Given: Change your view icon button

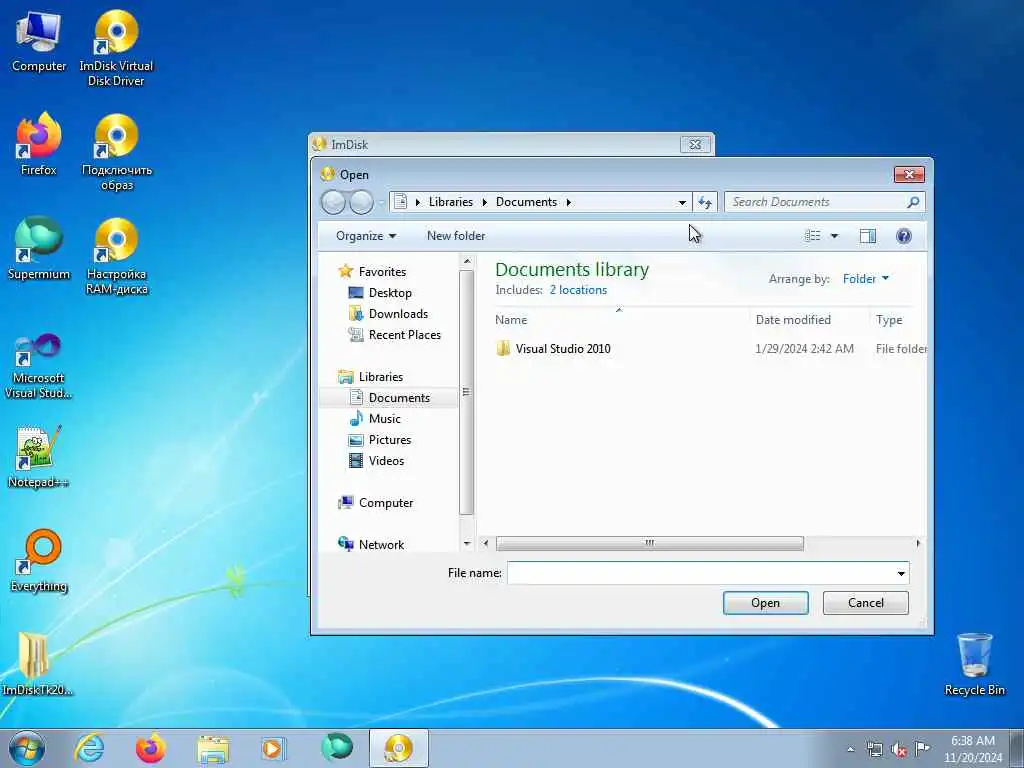Looking at the screenshot, I should pyautogui.click(x=812, y=236).
